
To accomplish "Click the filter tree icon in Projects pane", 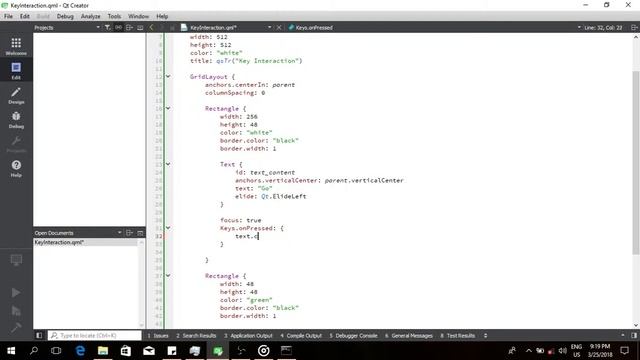I will tap(107, 27).
